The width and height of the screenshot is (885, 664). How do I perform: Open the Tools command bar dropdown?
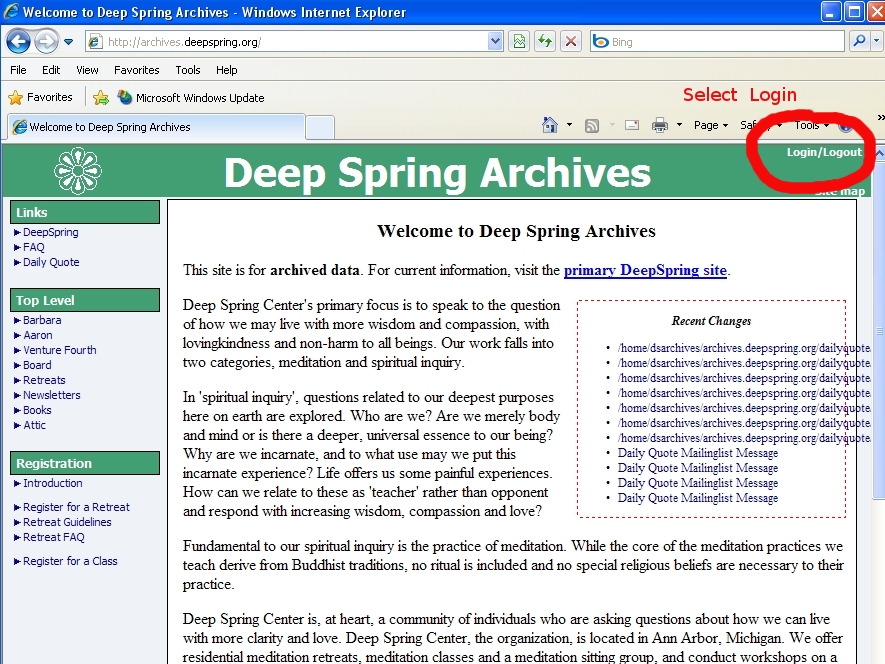(812, 125)
